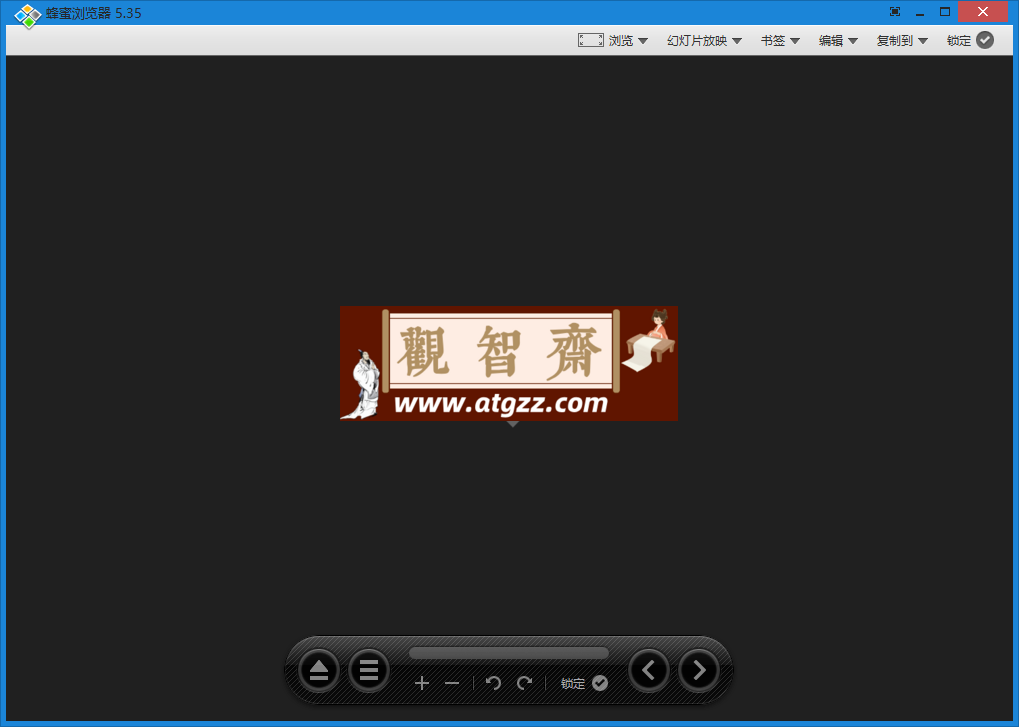Screen dimensions: 1019x727
Task: Zoom out with the minus icon
Action: [452, 683]
